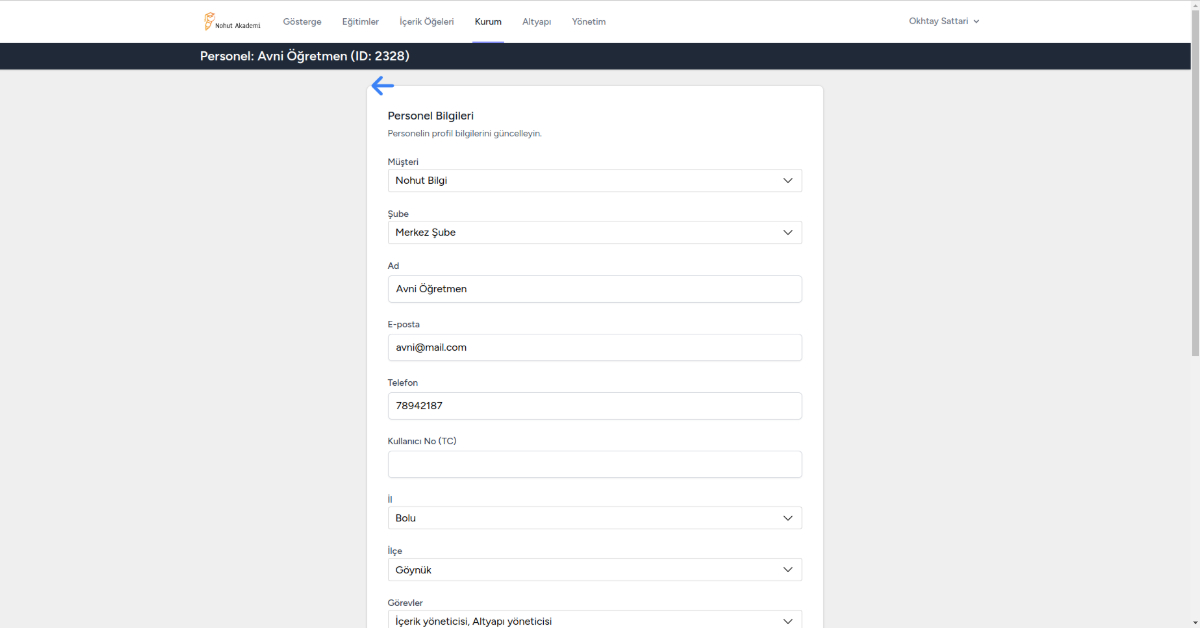Click the chevron next to Okhtay Sattari

pyautogui.click(x=976, y=21)
